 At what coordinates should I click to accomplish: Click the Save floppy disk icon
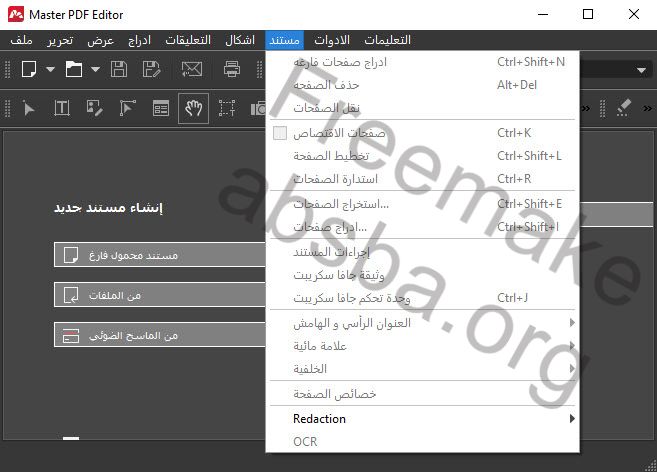(119, 69)
